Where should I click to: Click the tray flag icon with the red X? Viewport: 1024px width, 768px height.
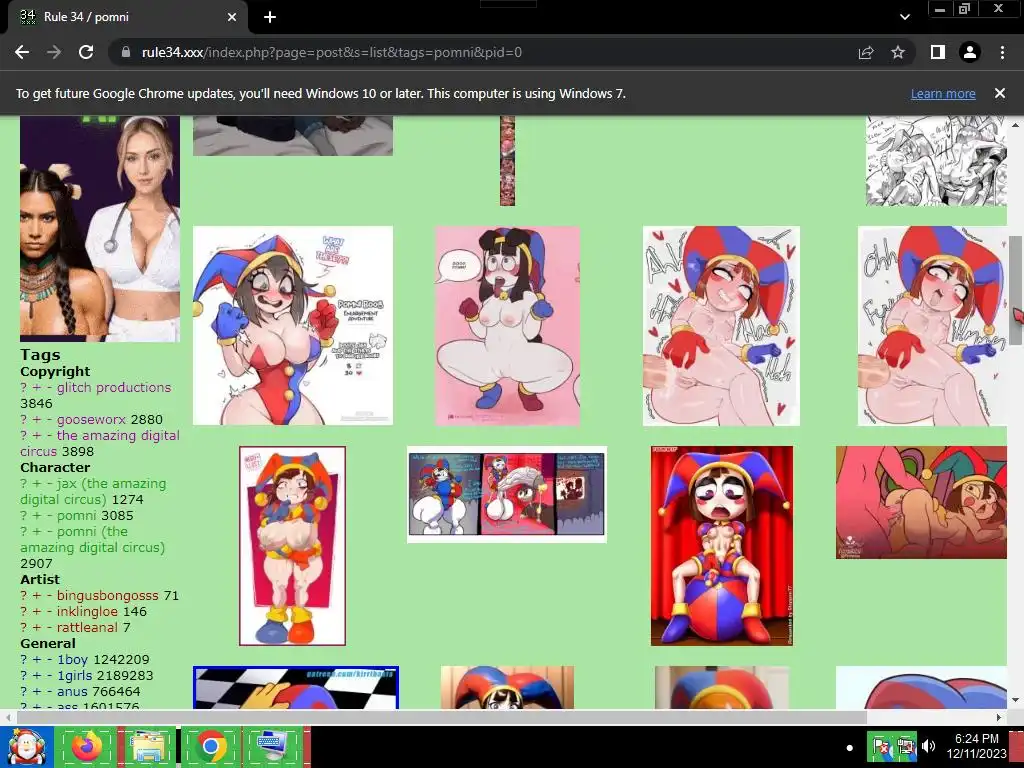[x=880, y=746]
